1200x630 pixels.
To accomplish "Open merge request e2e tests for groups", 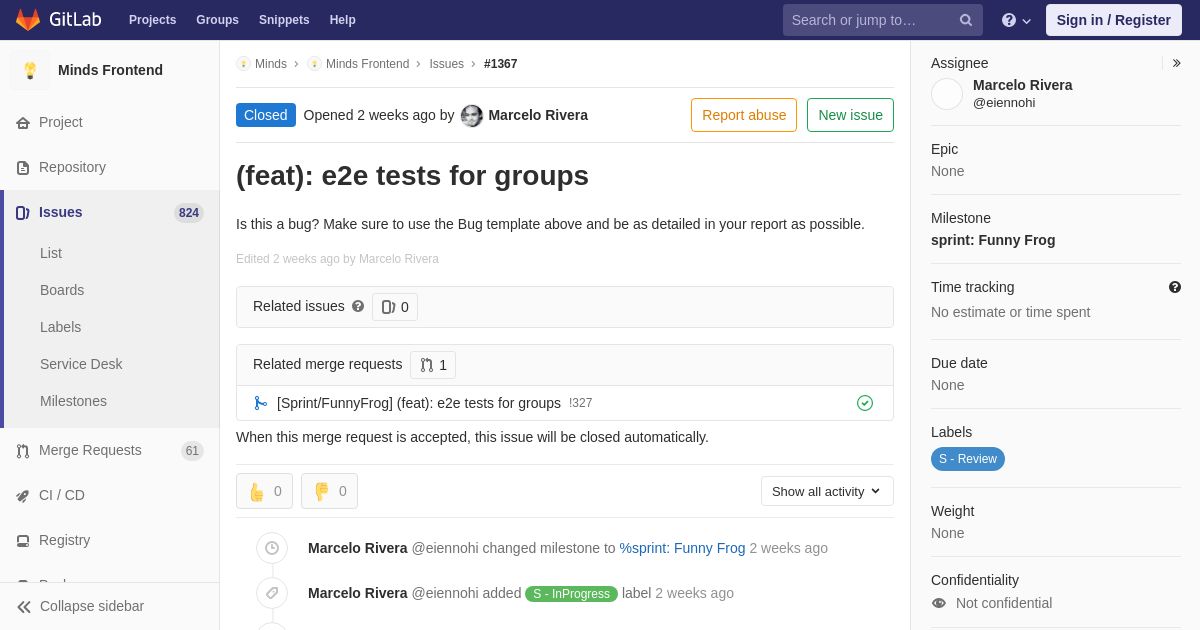I will coord(419,403).
